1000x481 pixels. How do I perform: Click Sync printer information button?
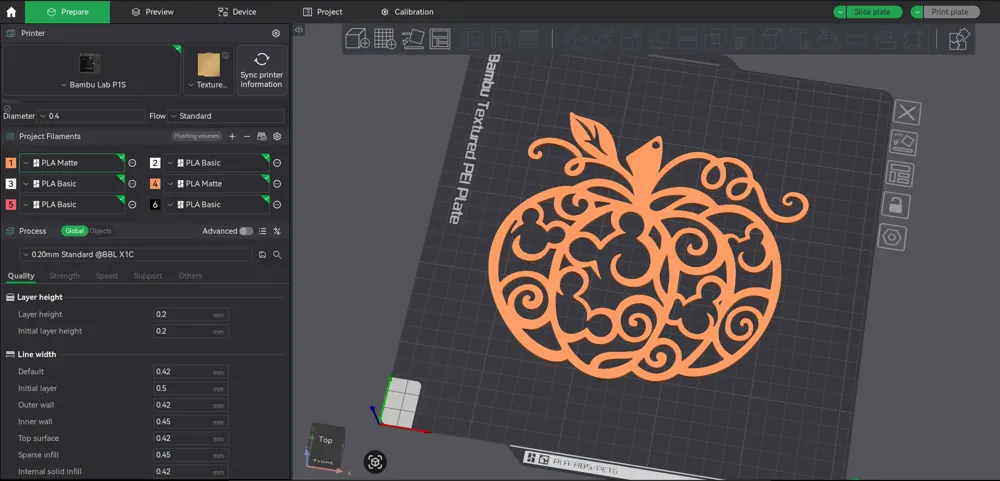261,70
